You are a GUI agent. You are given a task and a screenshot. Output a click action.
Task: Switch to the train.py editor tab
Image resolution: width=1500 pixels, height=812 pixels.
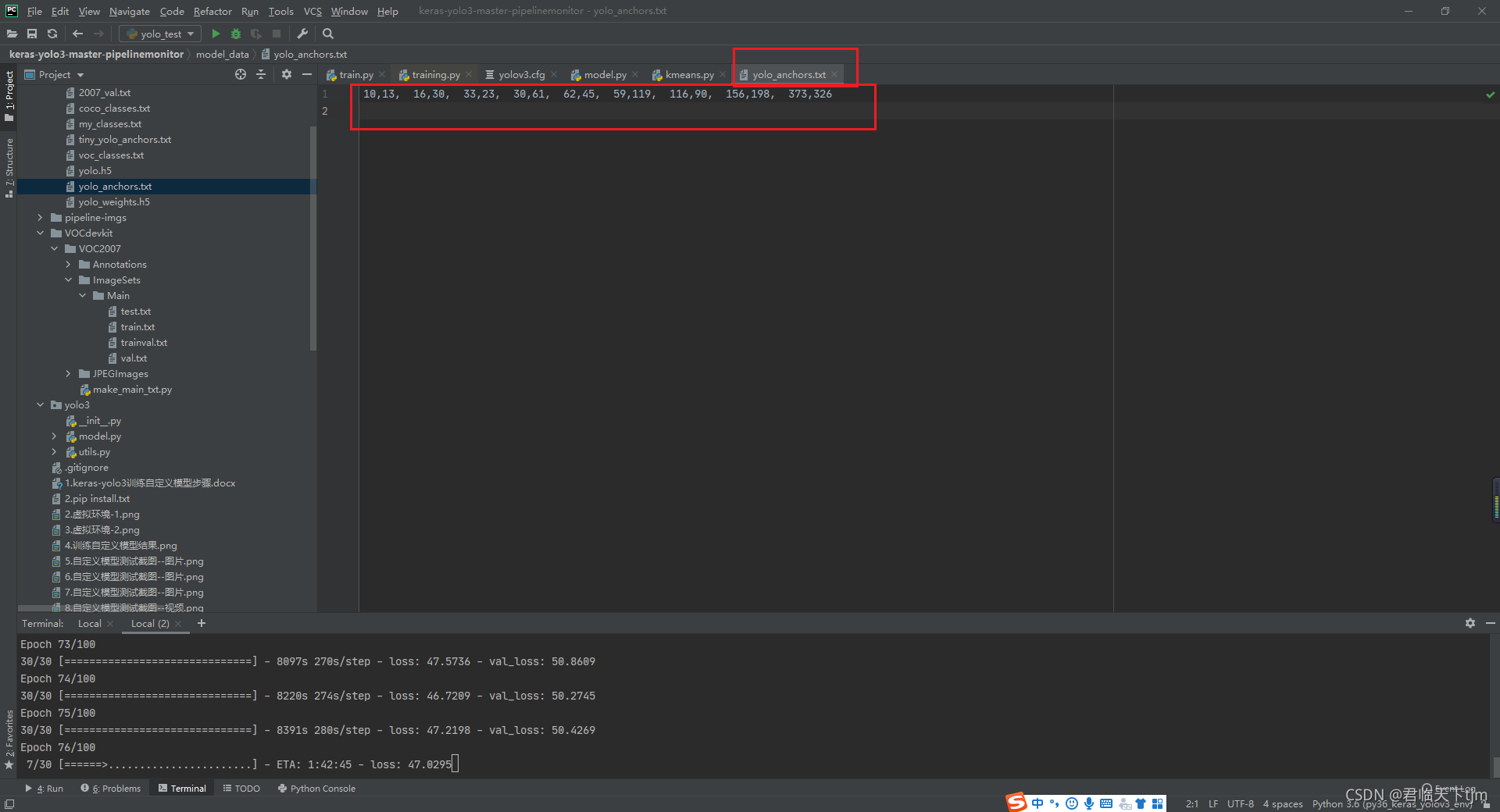point(356,75)
